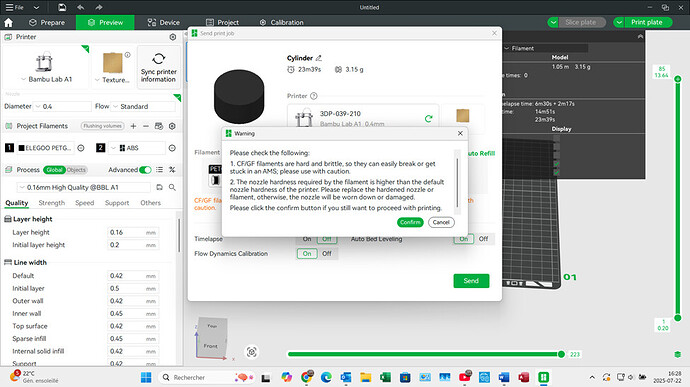Click the Home icon in the top bar
Image resolution: width=690 pixels, height=387 pixels.
[8, 22]
